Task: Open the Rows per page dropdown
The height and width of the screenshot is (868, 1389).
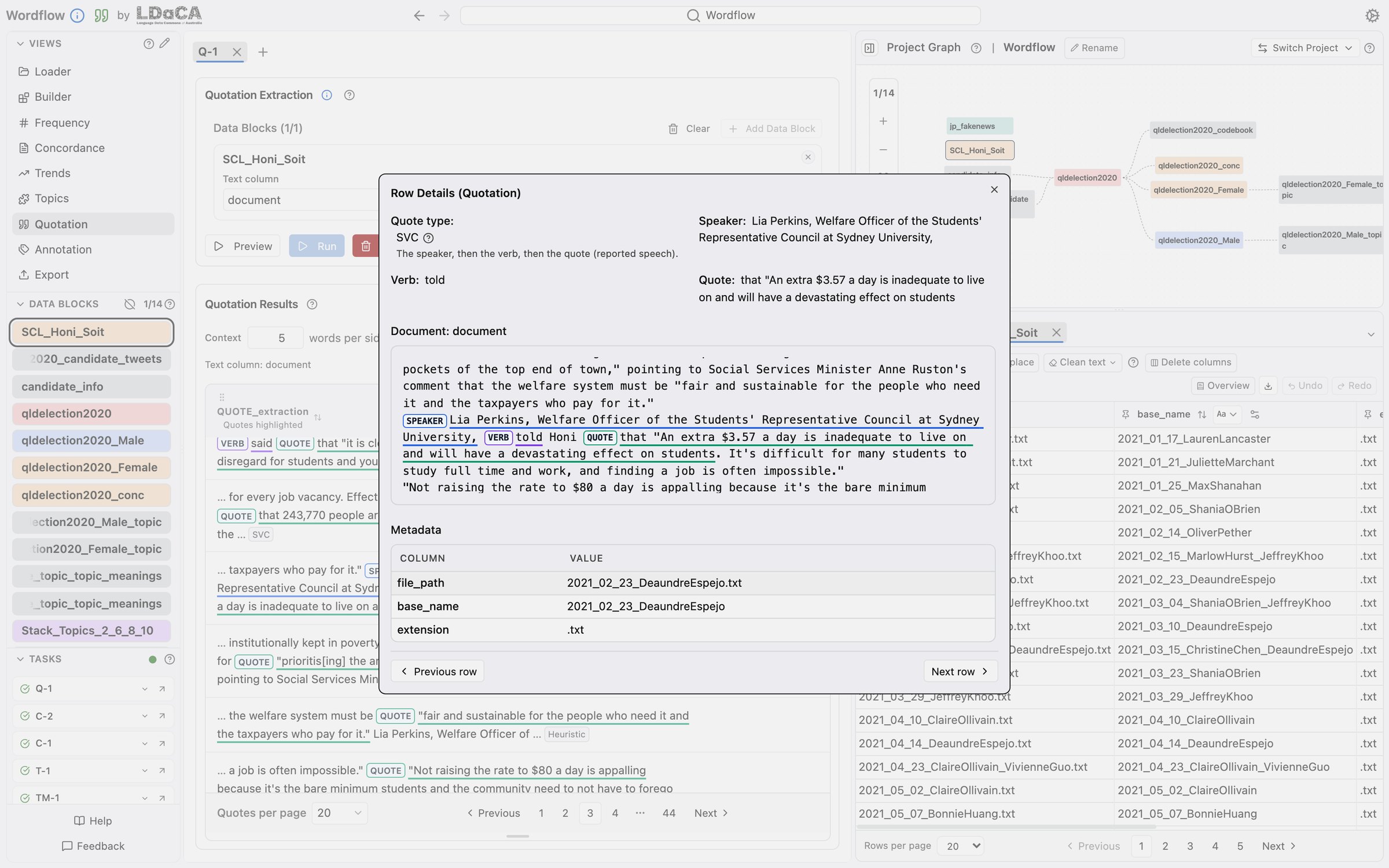Action: click(960, 846)
